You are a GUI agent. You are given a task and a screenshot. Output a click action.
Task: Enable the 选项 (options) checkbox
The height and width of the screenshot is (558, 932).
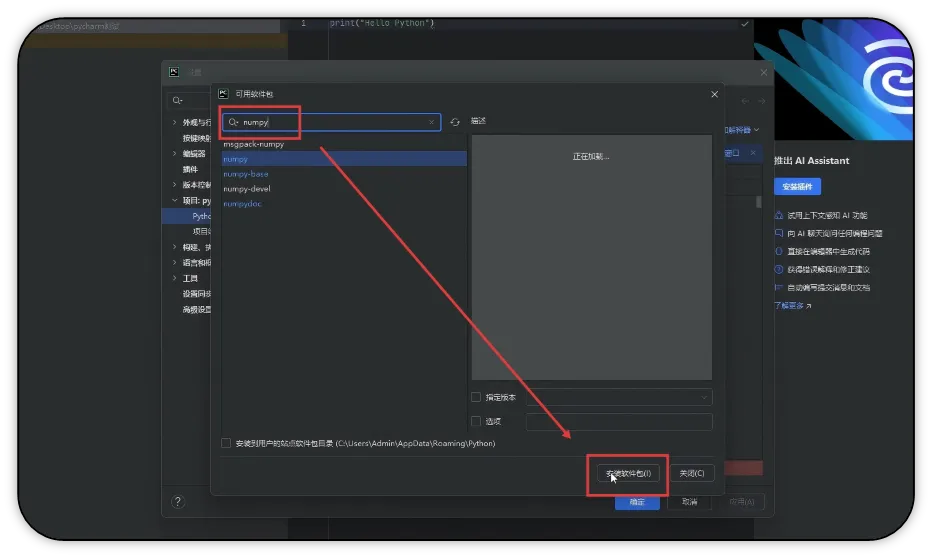point(476,421)
